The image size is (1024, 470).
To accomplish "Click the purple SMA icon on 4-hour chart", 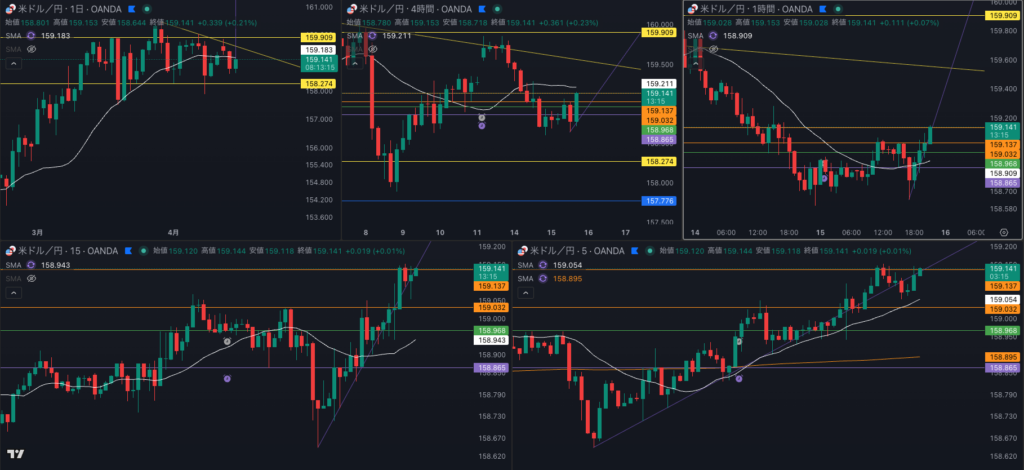I will pyautogui.click(x=371, y=35).
